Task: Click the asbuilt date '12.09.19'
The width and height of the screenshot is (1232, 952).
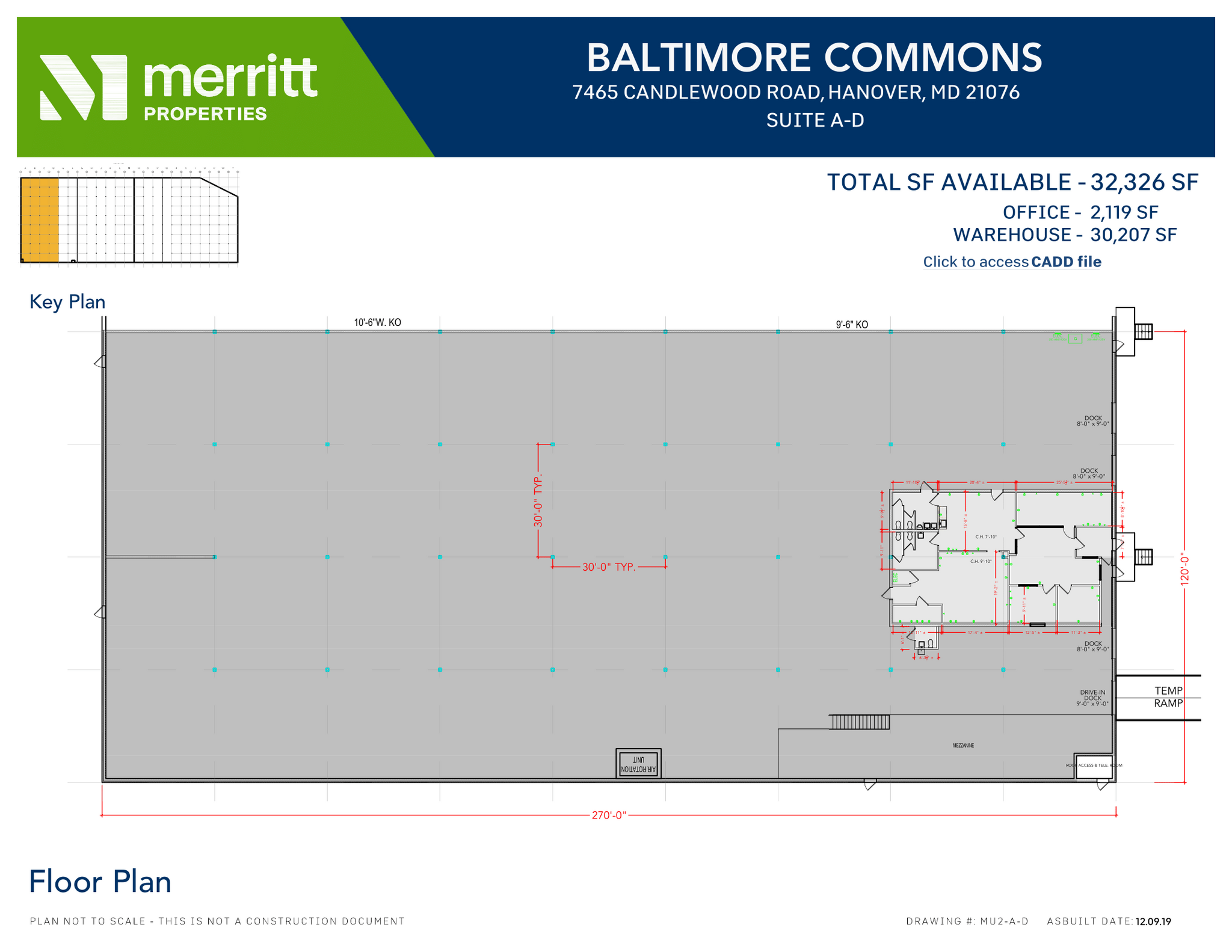Action: (1153, 921)
